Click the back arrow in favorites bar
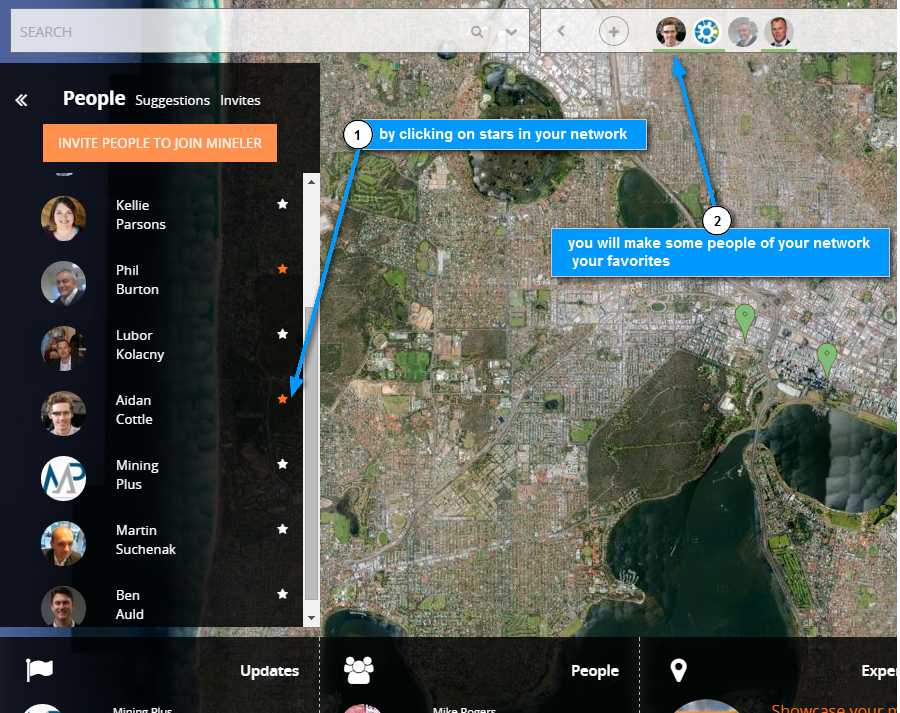The width and height of the screenshot is (900, 713). click(561, 32)
